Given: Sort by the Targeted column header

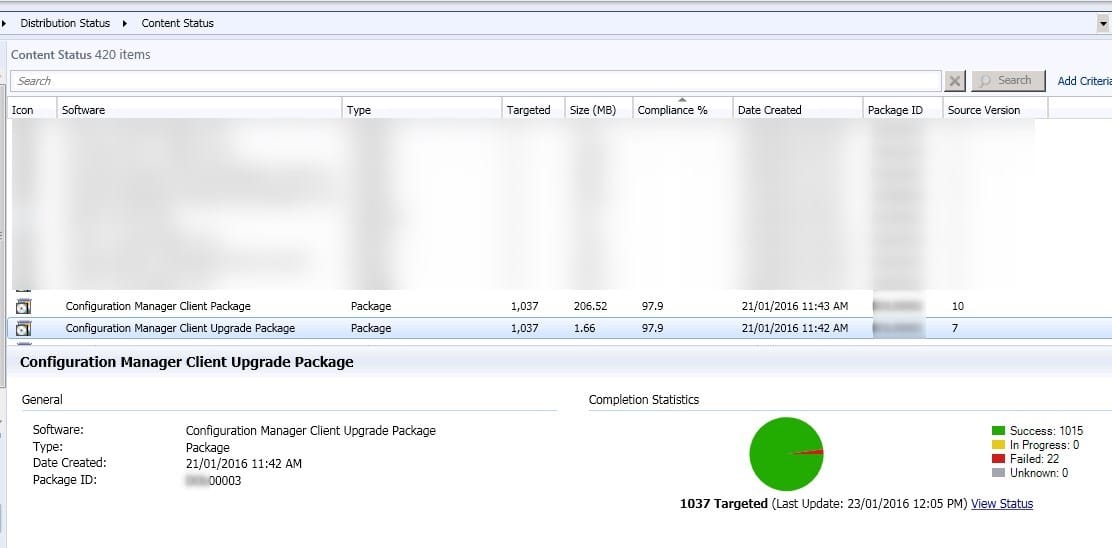Looking at the screenshot, I should click(533, 110).
